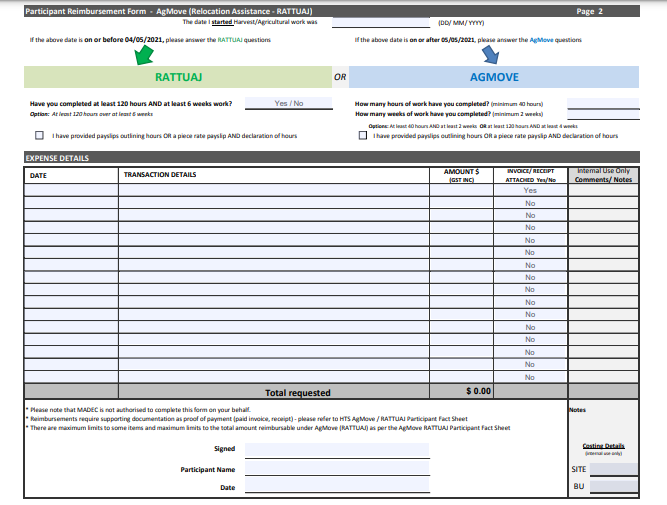This screenshot has width=667, height=505.
Task: Click the blue AGMOVE heading
Action: tap(494, 77)
